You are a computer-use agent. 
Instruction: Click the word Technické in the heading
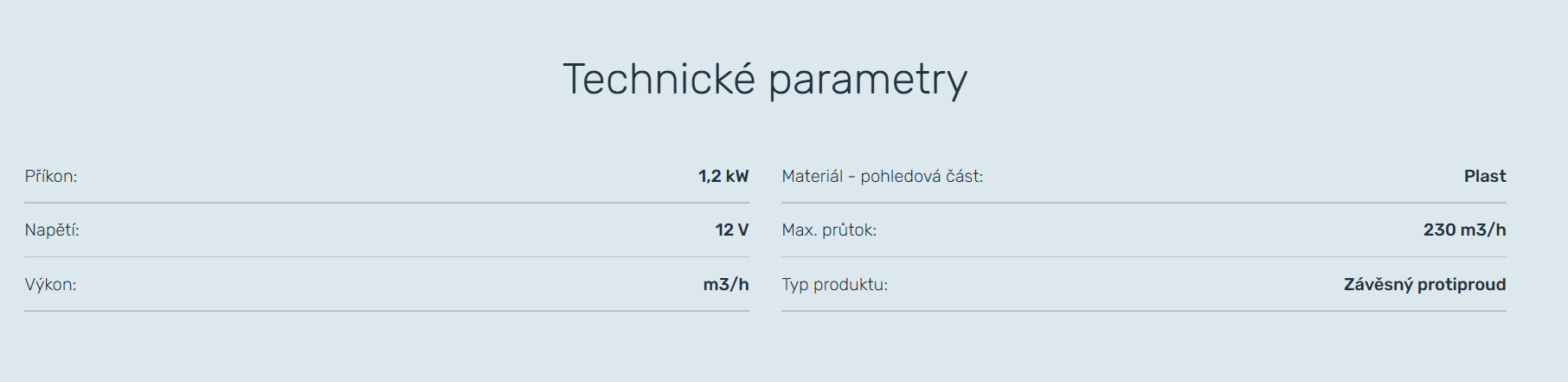[x=659, y=80]
